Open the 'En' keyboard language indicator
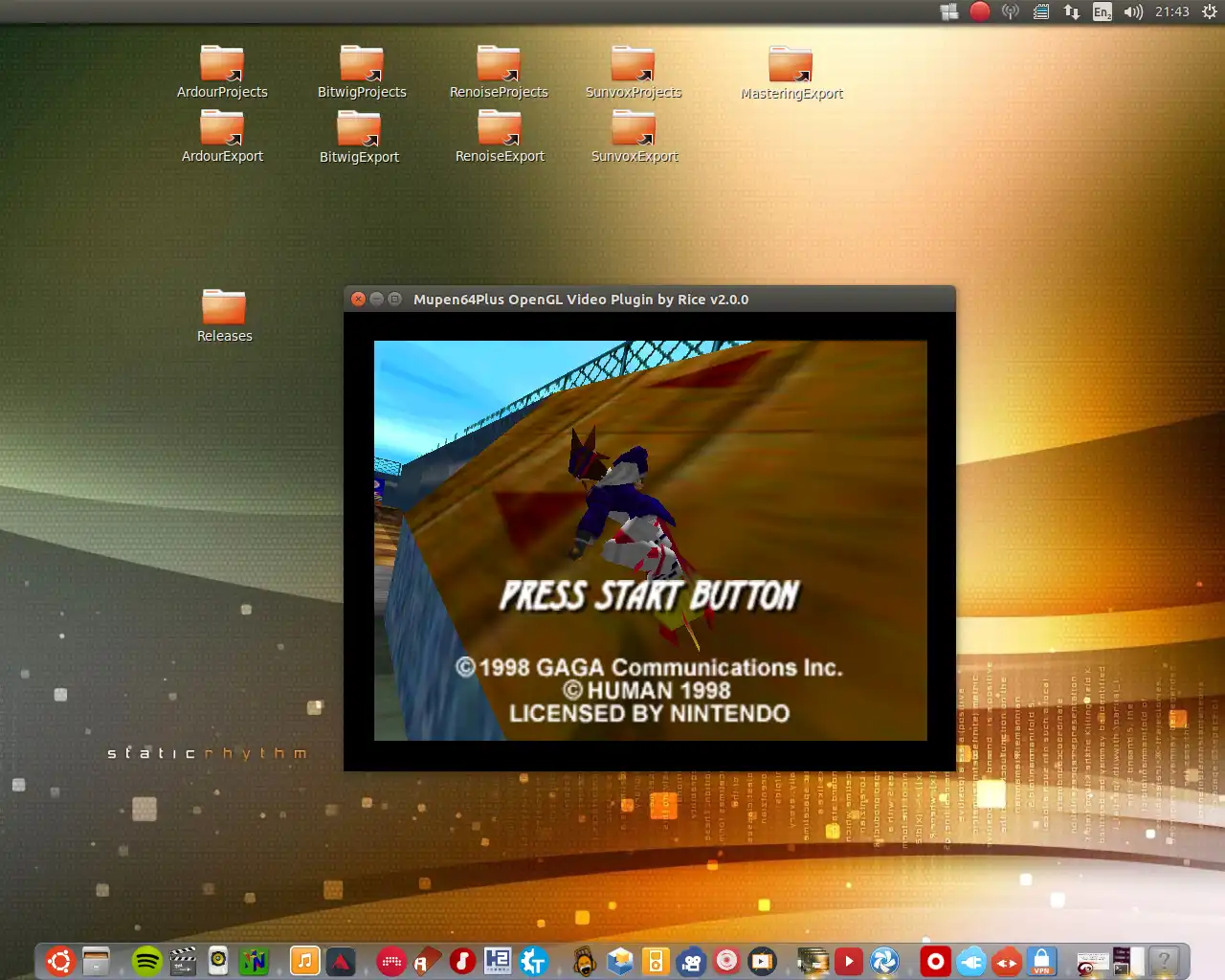 click(1102, 11)
